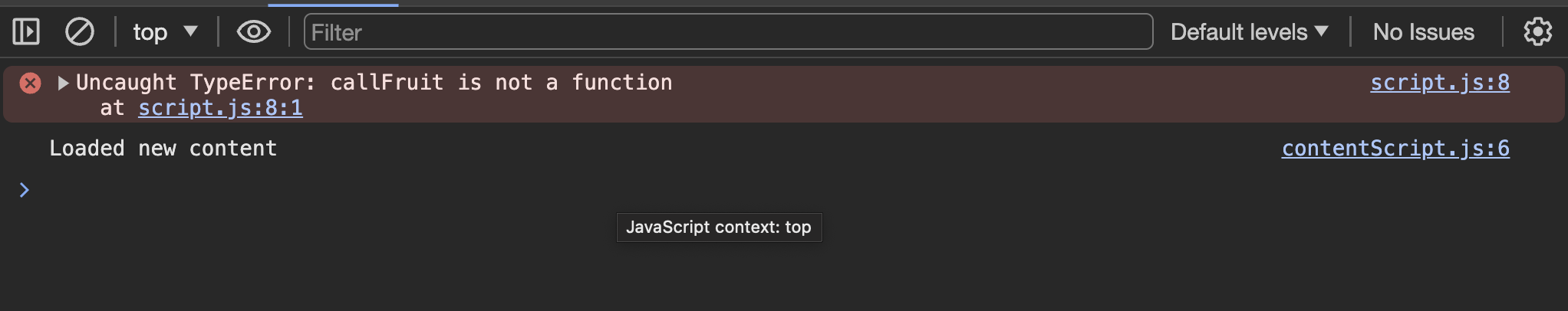Click the arrow next to "top"
This screenshot has height=311, width=1568.
click(x=191, y=31)
